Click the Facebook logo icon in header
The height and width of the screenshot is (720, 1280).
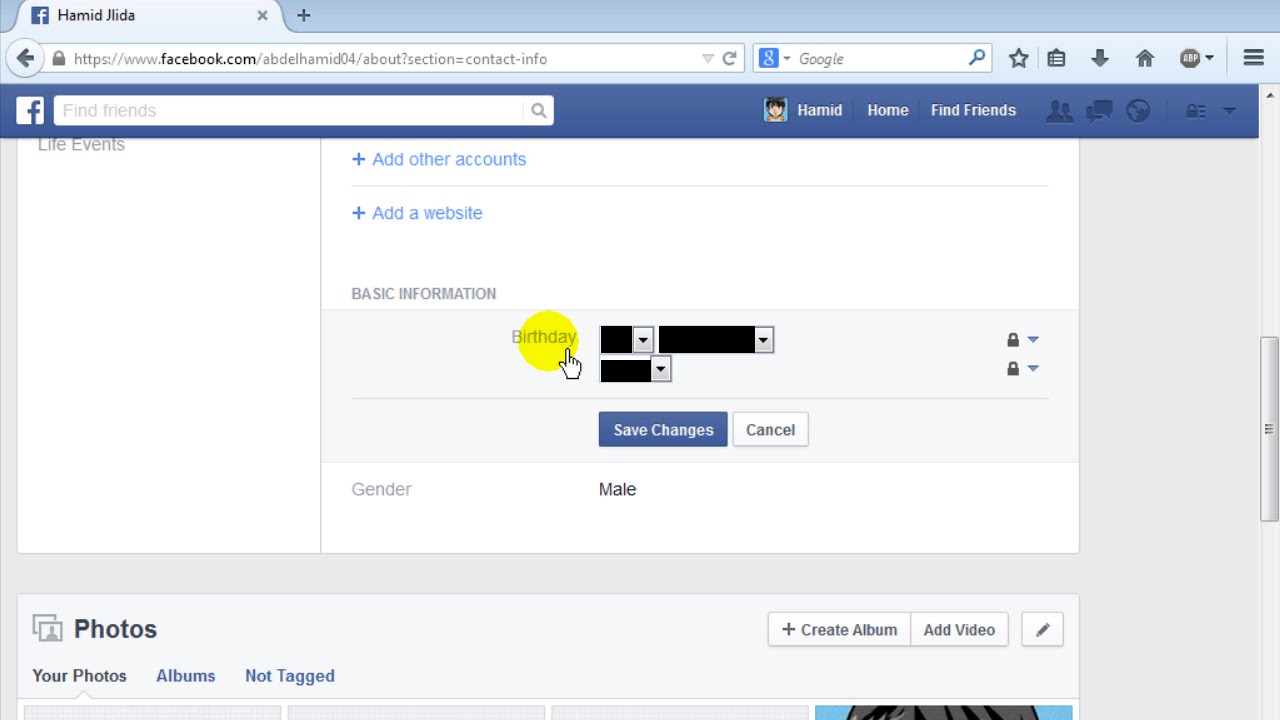(30, 110)
